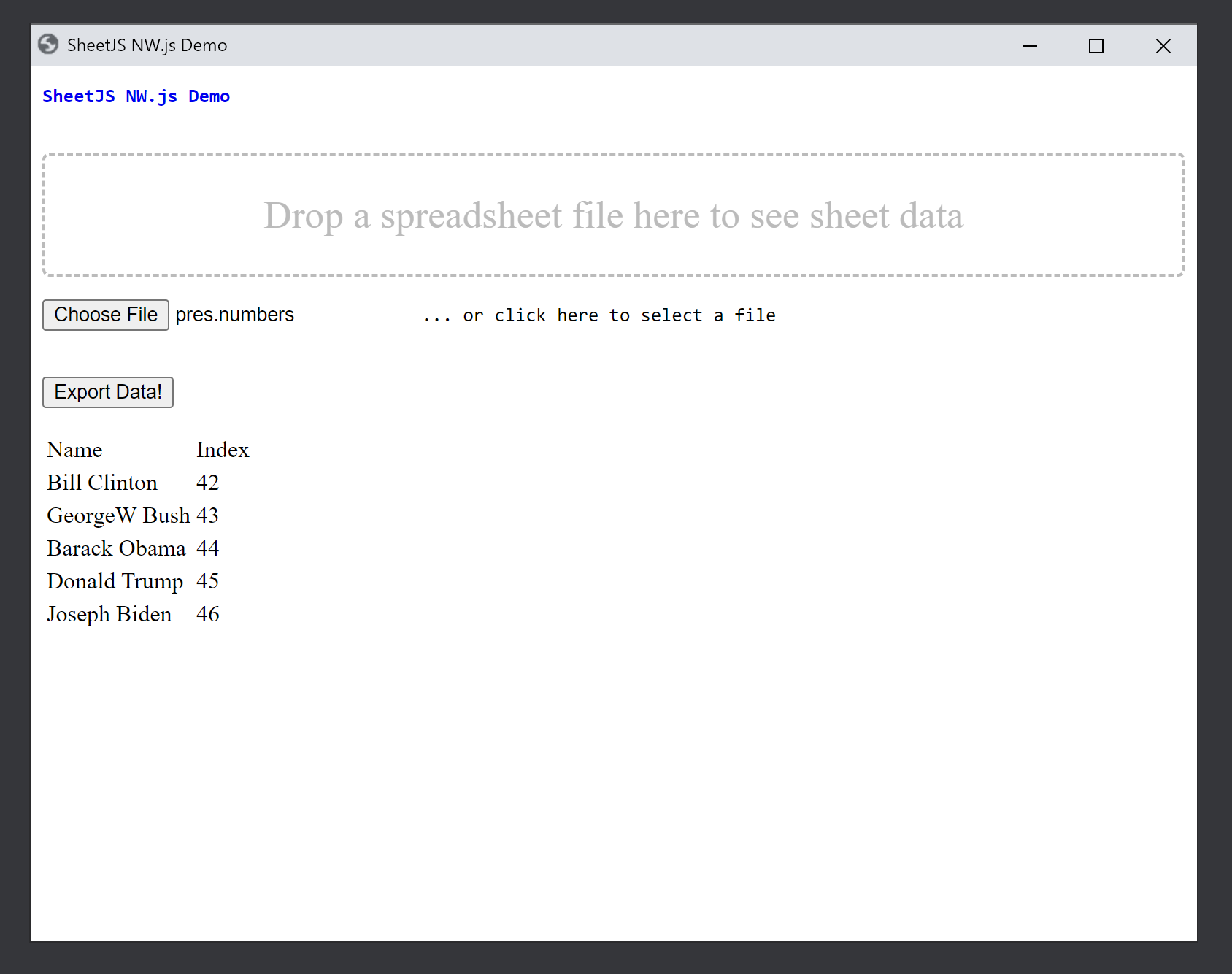Select the Barack Obama entry
The width and height of the screenshot is (1232, 974).
115,548
